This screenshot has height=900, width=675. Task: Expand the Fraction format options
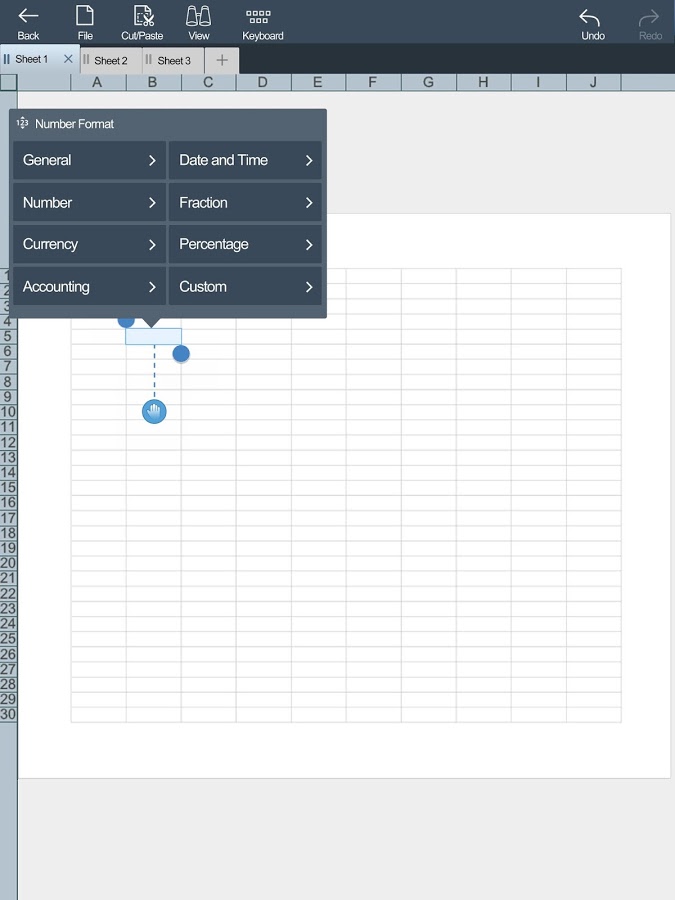pos(245,203)
